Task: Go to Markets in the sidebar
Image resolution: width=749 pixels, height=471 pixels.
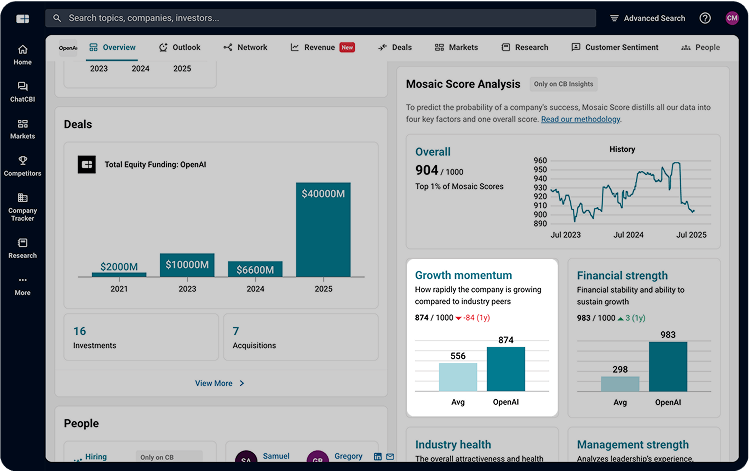Action: point(22,129)
